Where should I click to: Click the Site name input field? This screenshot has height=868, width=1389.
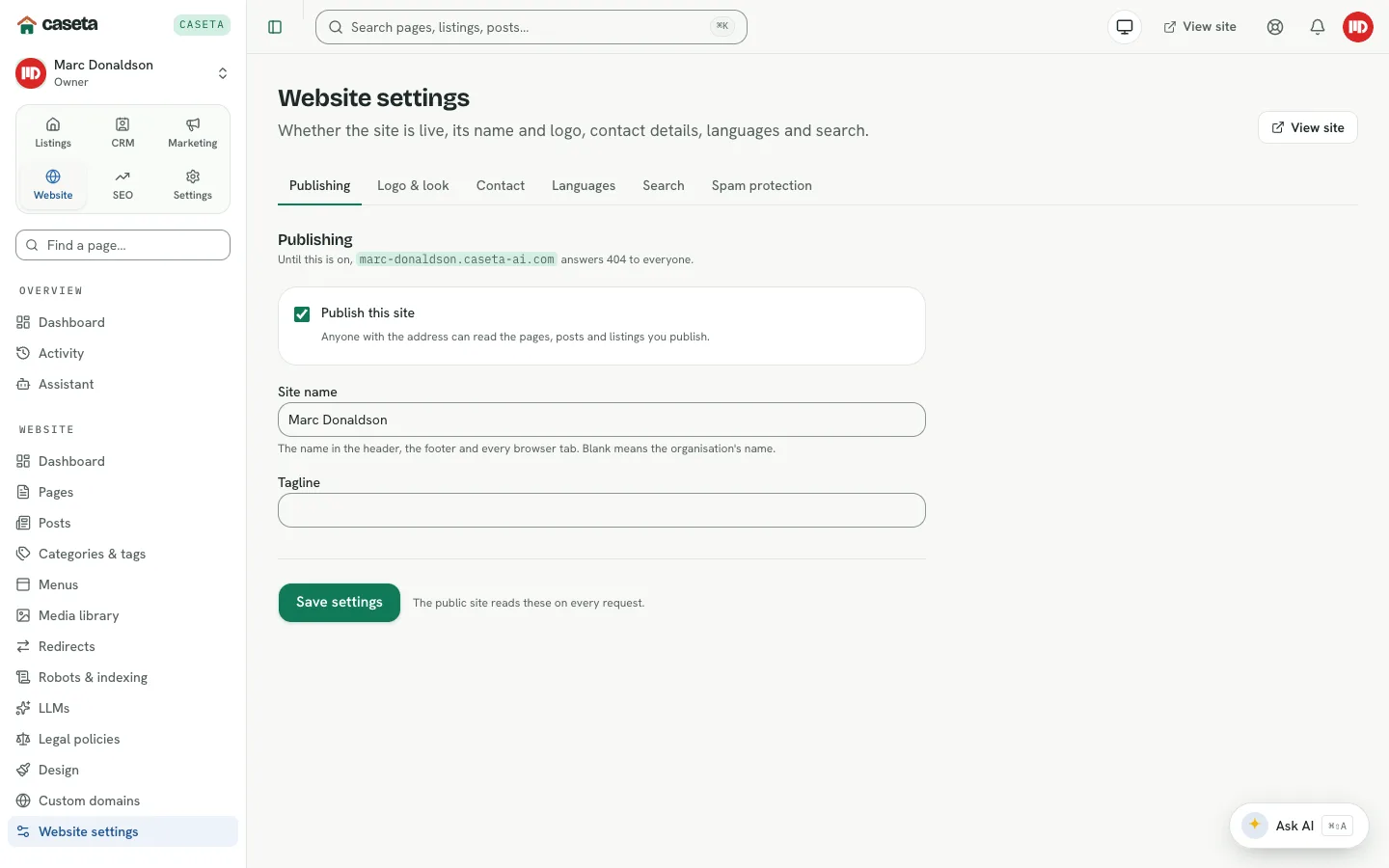602,420
